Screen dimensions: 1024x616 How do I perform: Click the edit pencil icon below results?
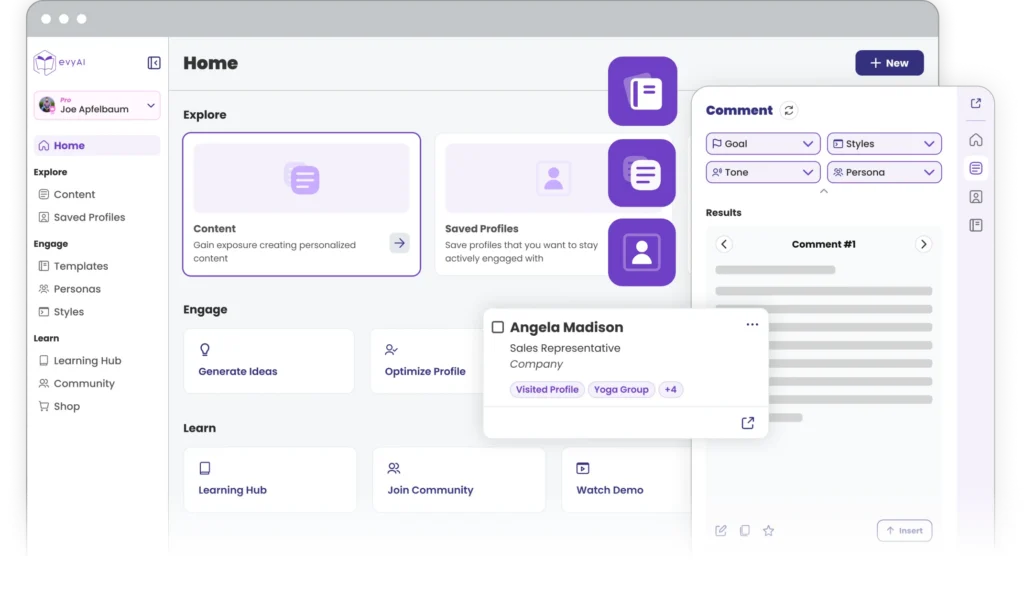(721, 531)
